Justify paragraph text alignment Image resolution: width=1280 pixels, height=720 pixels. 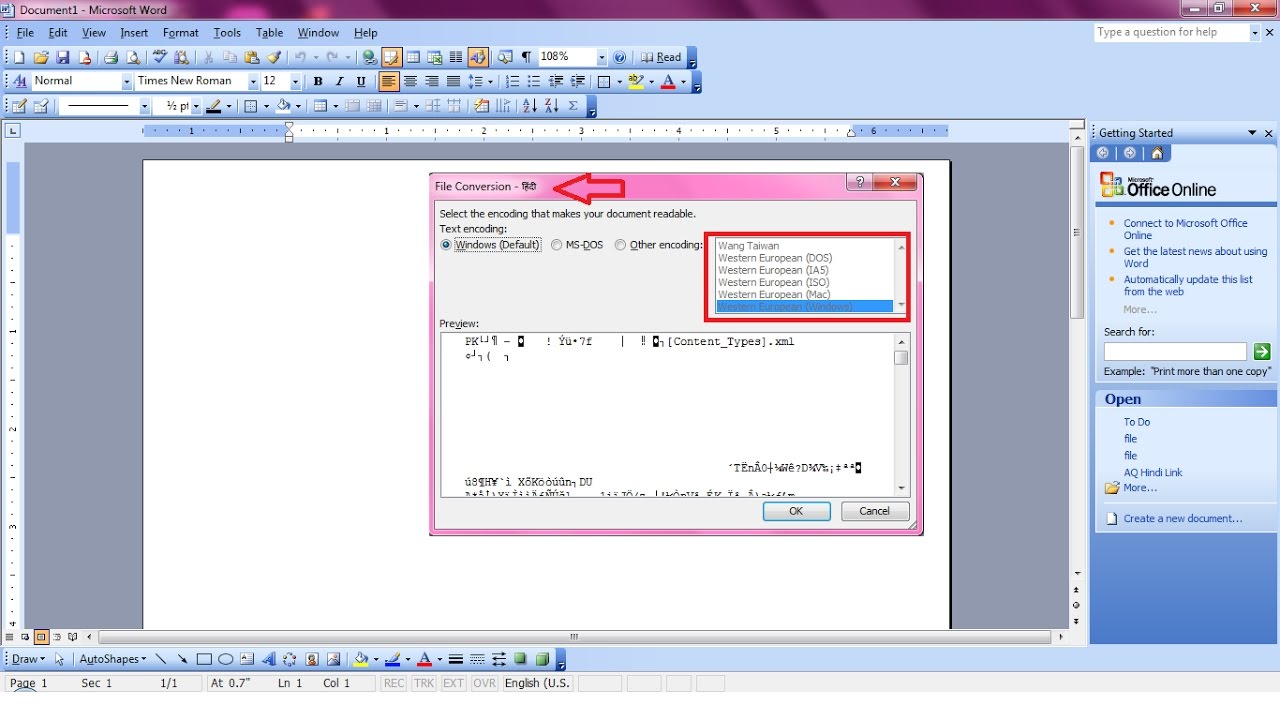pyautogui.click(x=453, y=82)
